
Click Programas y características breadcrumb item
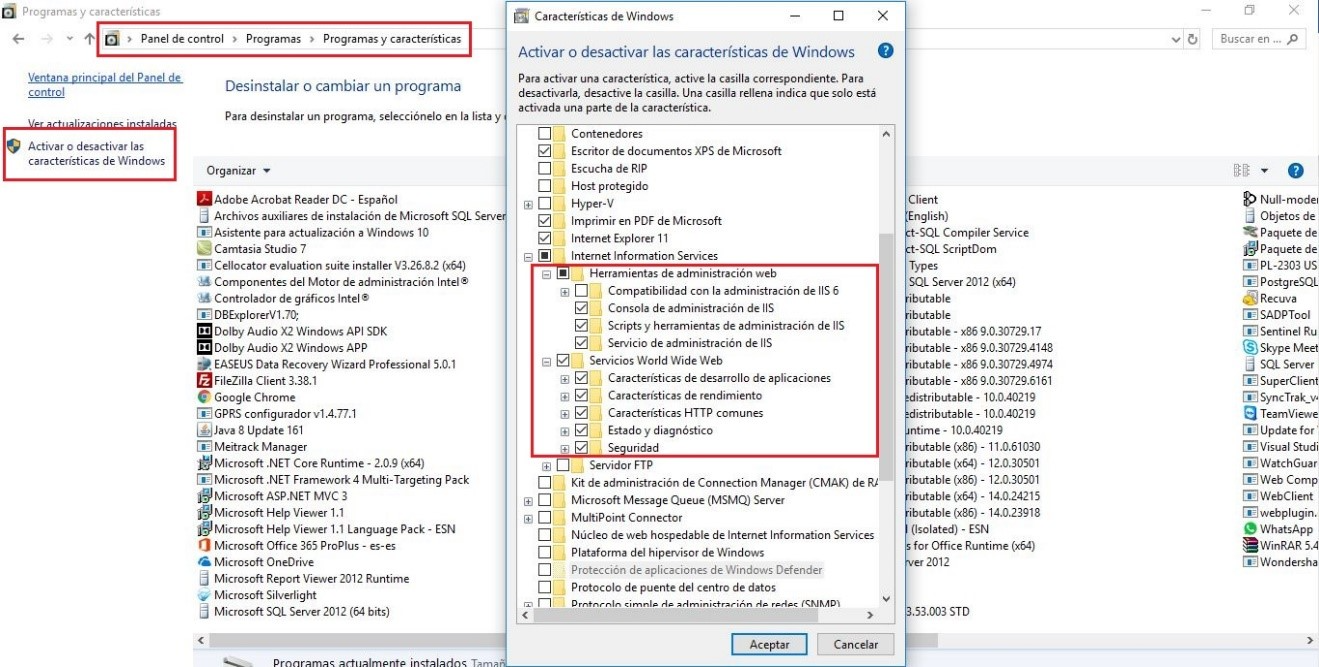(x=391, y=39)
